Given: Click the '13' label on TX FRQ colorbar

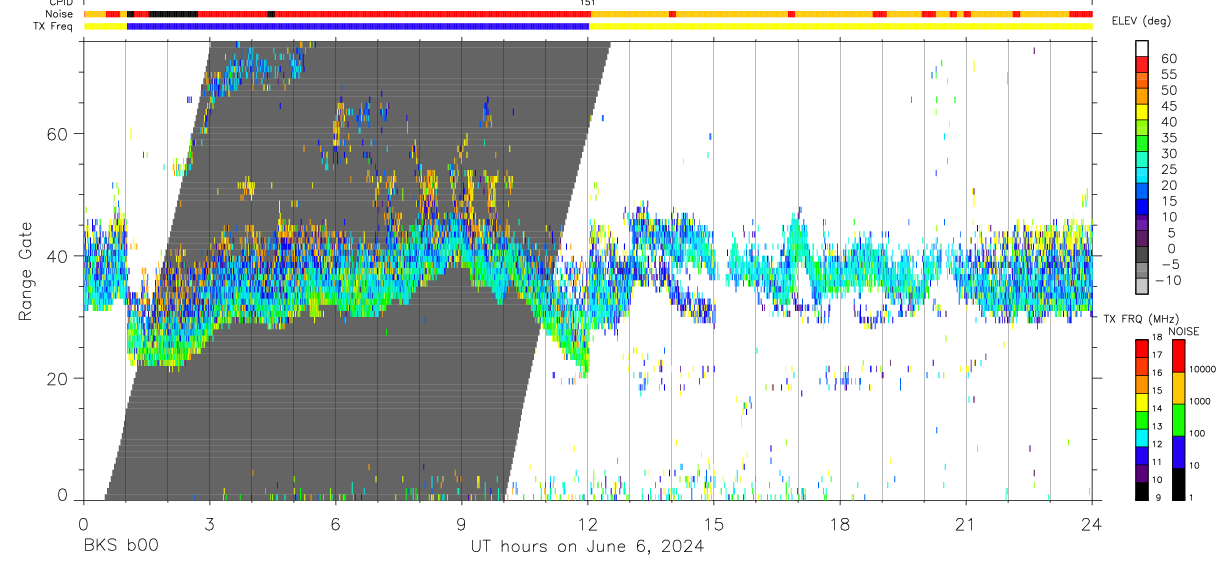Looking at the screenshot, I should (1155, 427).
